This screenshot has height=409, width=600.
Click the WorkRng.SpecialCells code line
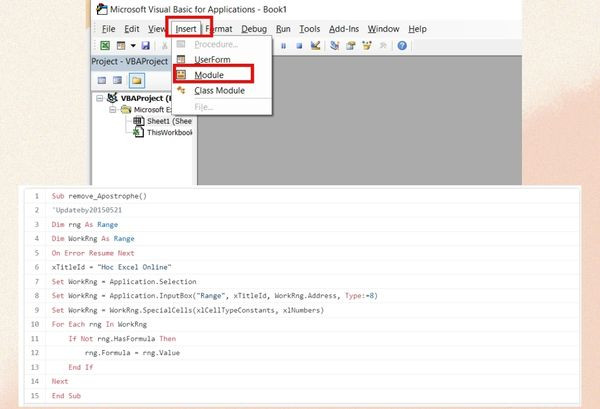click(188, 310)
